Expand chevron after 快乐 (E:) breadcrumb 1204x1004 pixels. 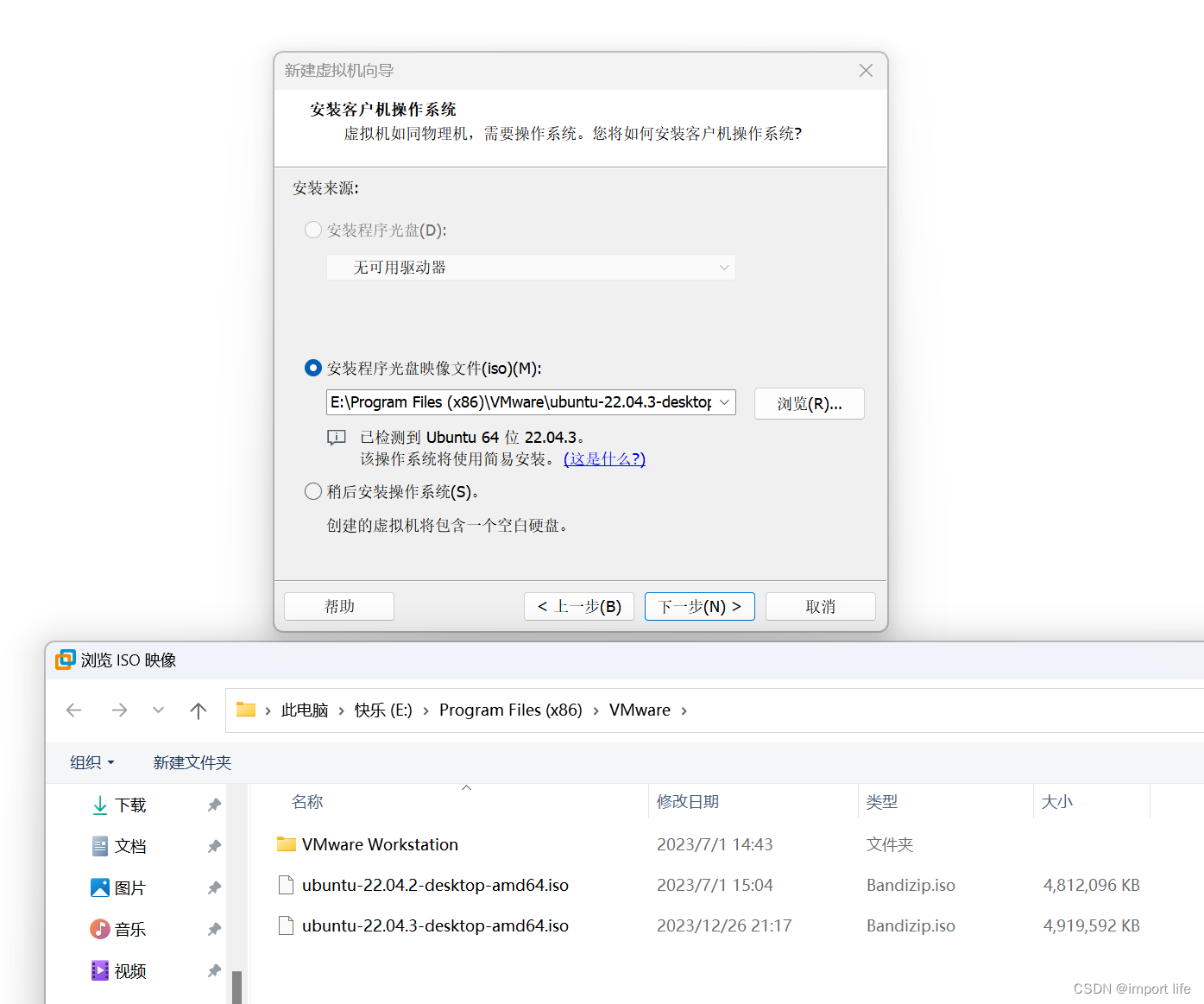(x=426, y=710)
